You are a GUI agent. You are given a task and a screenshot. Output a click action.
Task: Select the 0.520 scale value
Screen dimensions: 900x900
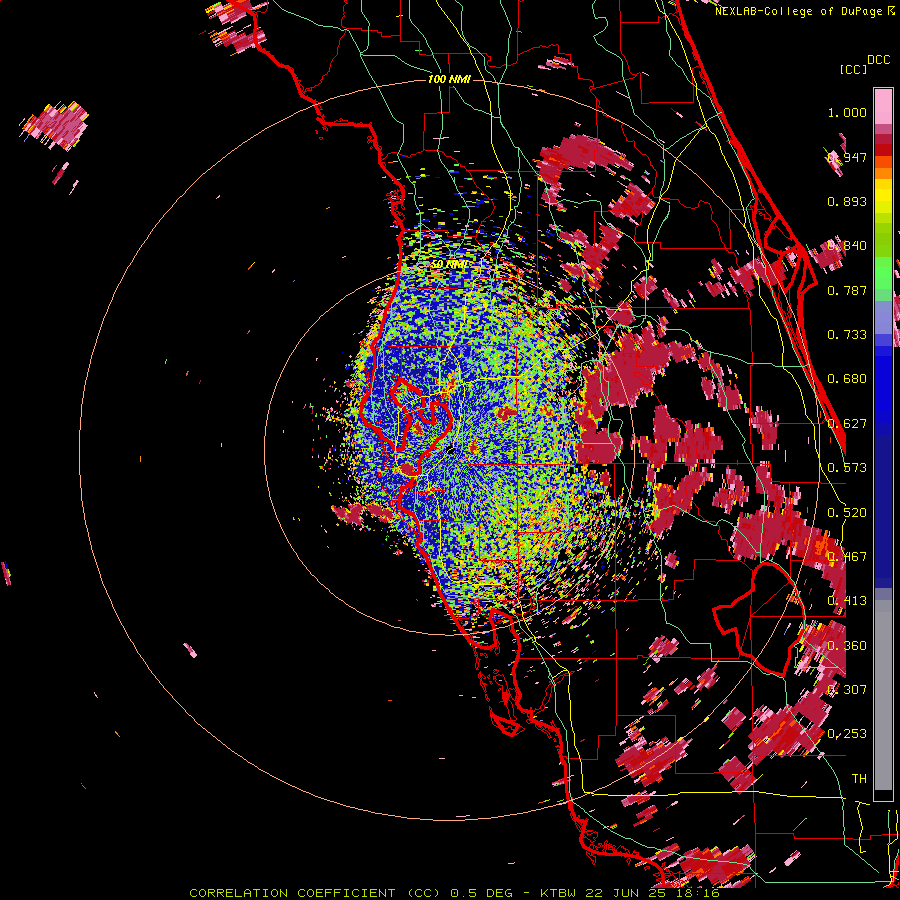[x=847, y=513]
